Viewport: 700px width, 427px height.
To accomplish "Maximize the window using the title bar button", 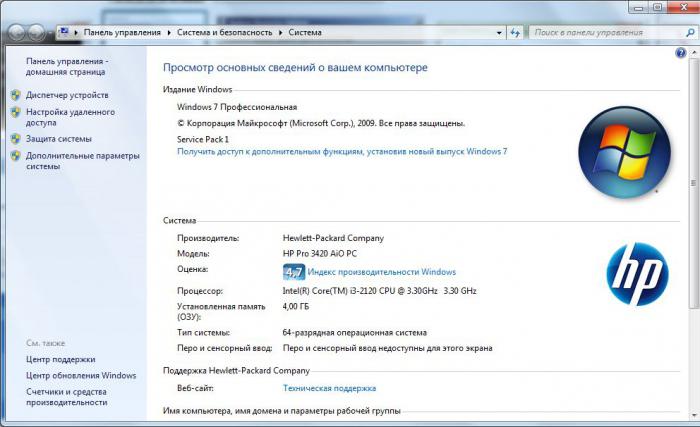I will click(x=658, y=7).
